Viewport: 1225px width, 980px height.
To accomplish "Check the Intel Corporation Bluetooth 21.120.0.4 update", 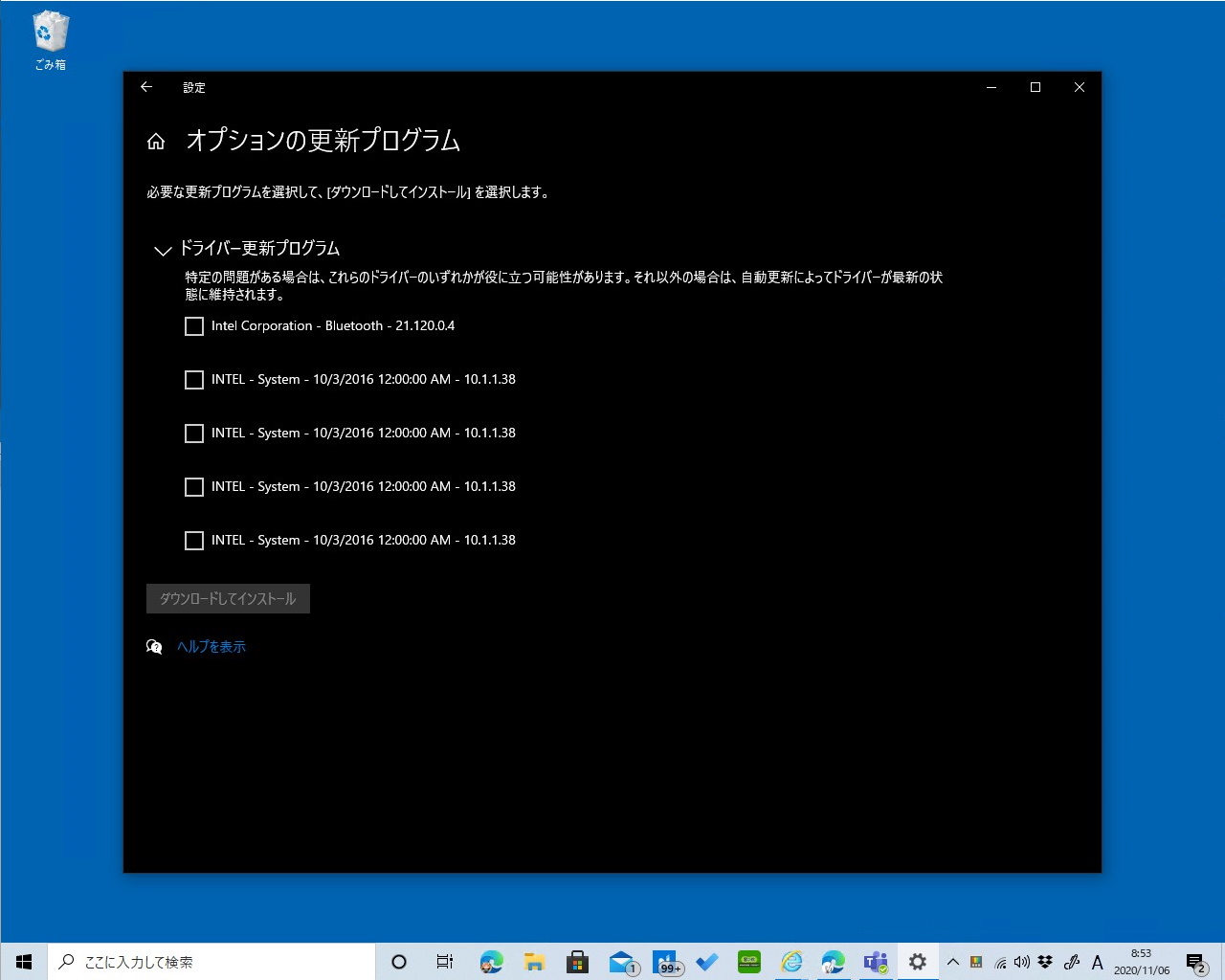I will click(193, 326).
